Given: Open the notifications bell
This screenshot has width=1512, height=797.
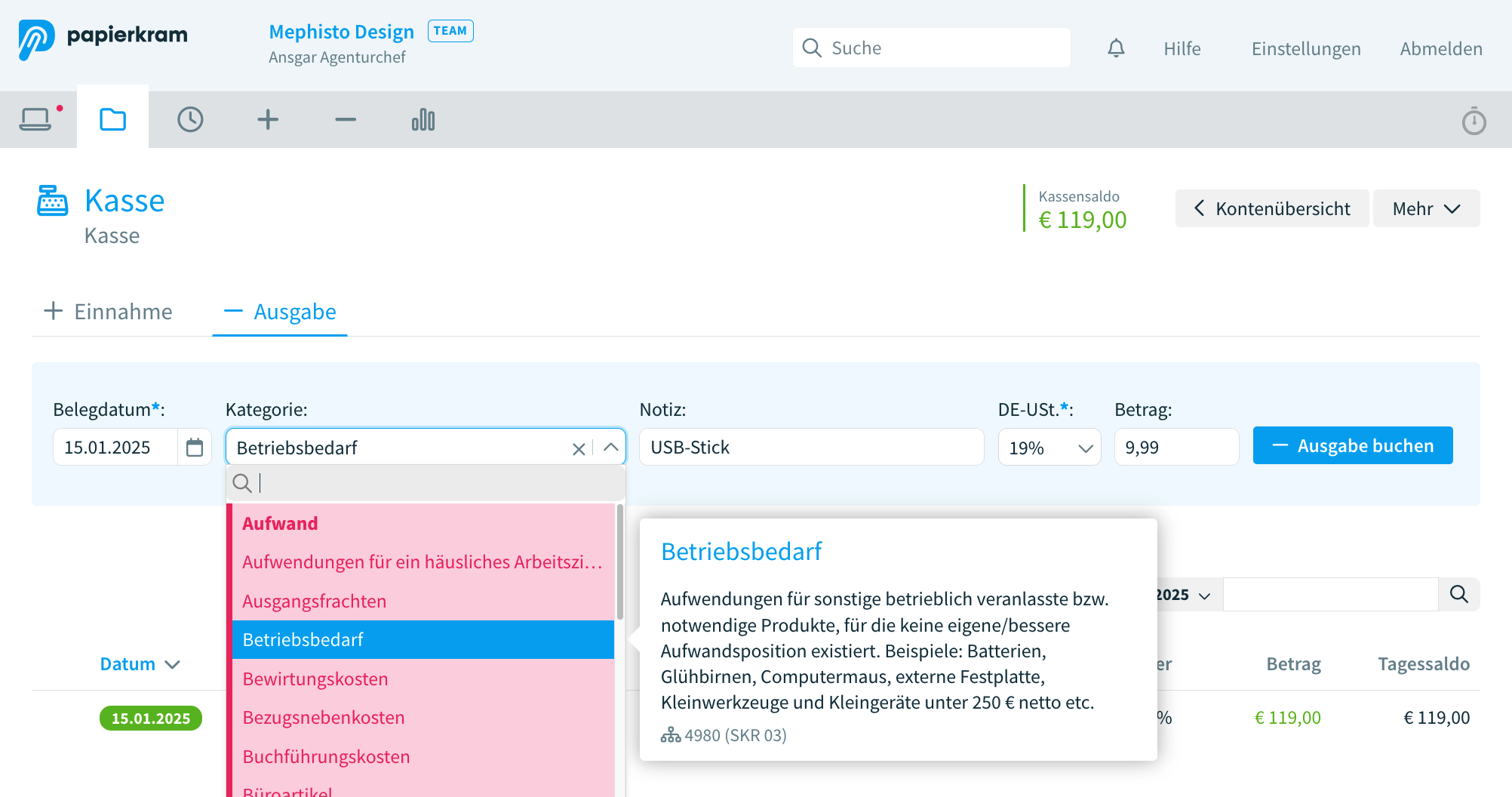Looking at the screenshot, I should click(x=1116, y=48).
